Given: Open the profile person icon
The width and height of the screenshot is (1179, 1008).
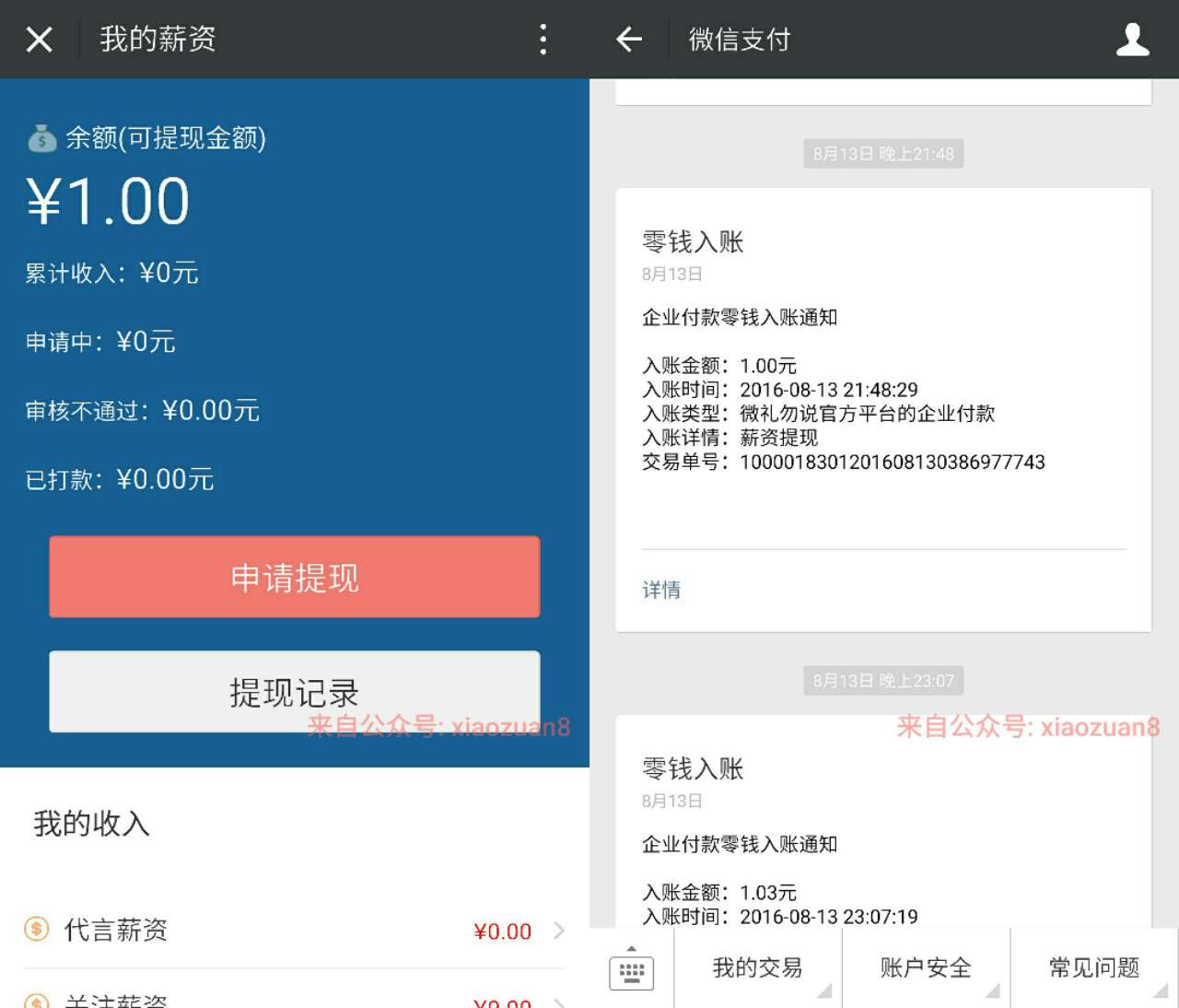Looking at the screenshot, I should [x=1132, y=39].
